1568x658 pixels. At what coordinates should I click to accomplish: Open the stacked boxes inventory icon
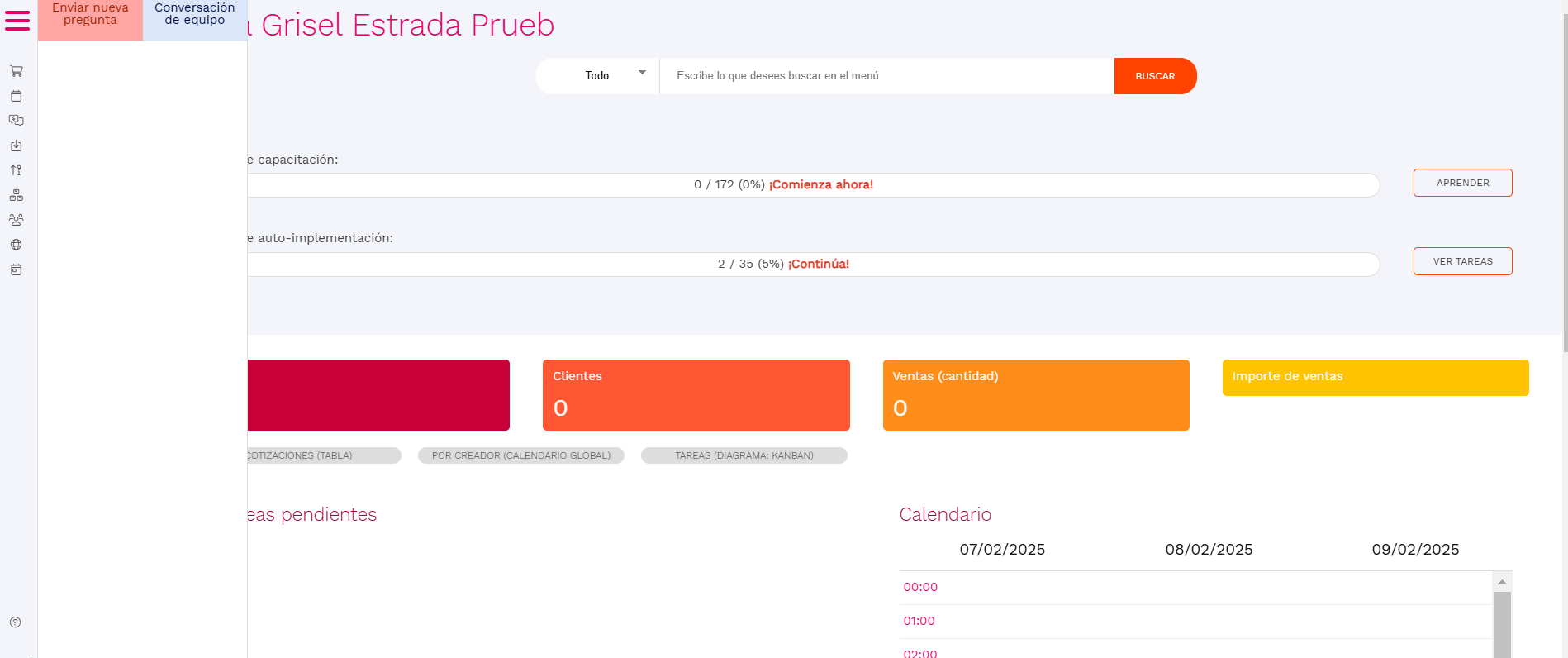pos(16,195)
